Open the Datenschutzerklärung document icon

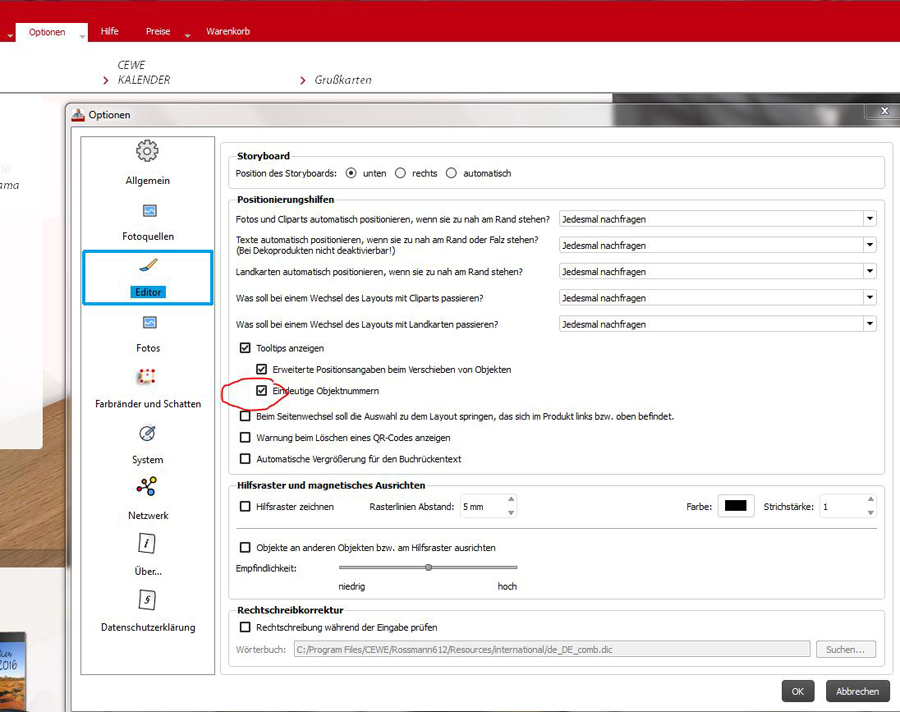(148, 599)
